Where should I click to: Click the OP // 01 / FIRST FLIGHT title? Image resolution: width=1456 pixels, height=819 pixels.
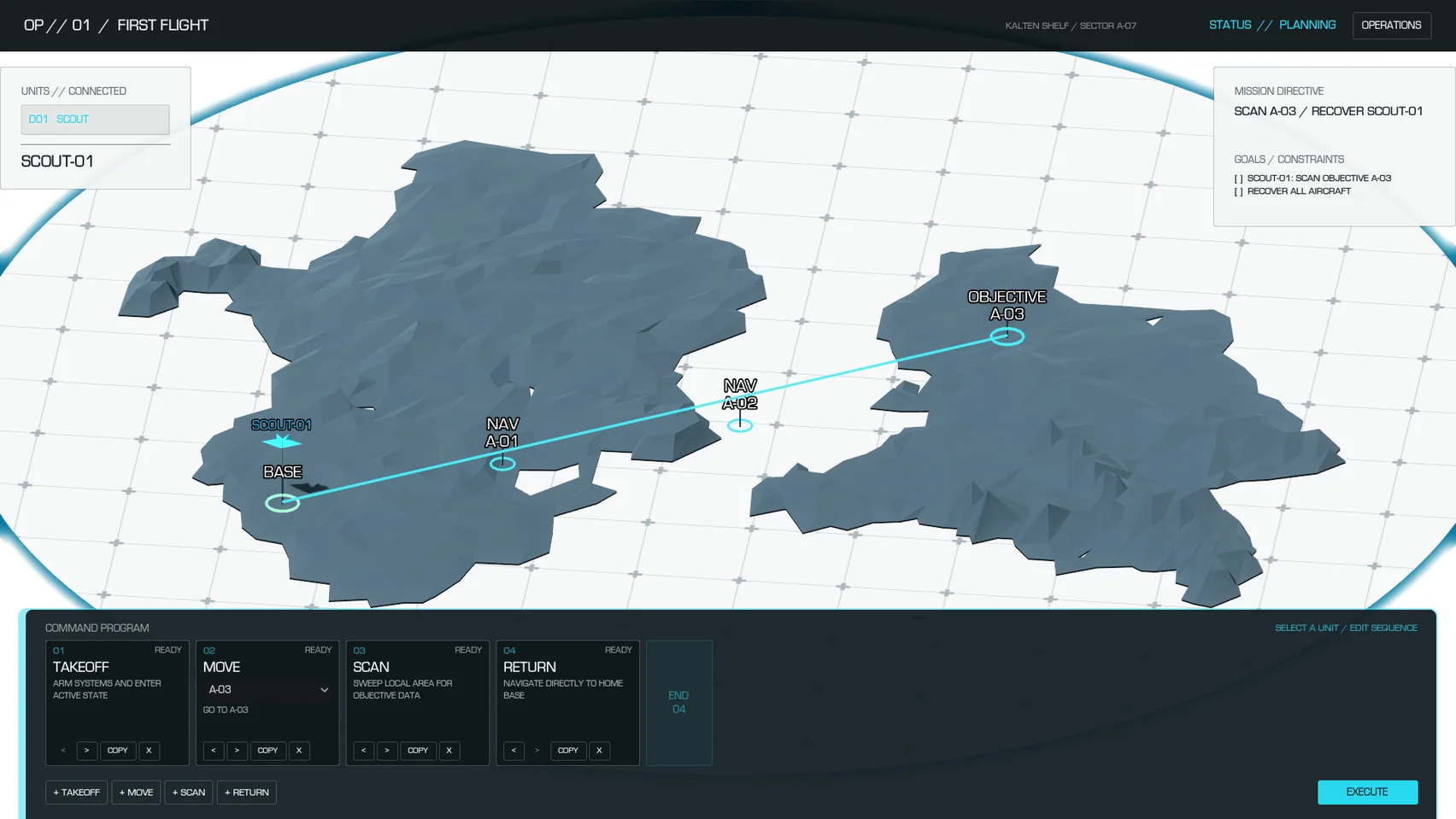(x=116, y=26)
